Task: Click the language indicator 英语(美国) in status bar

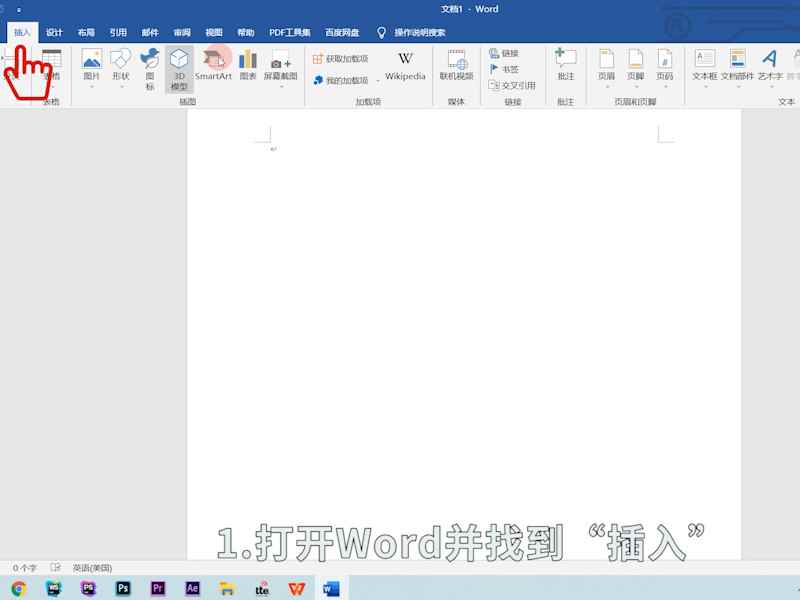Action: [x=92, y=567]
